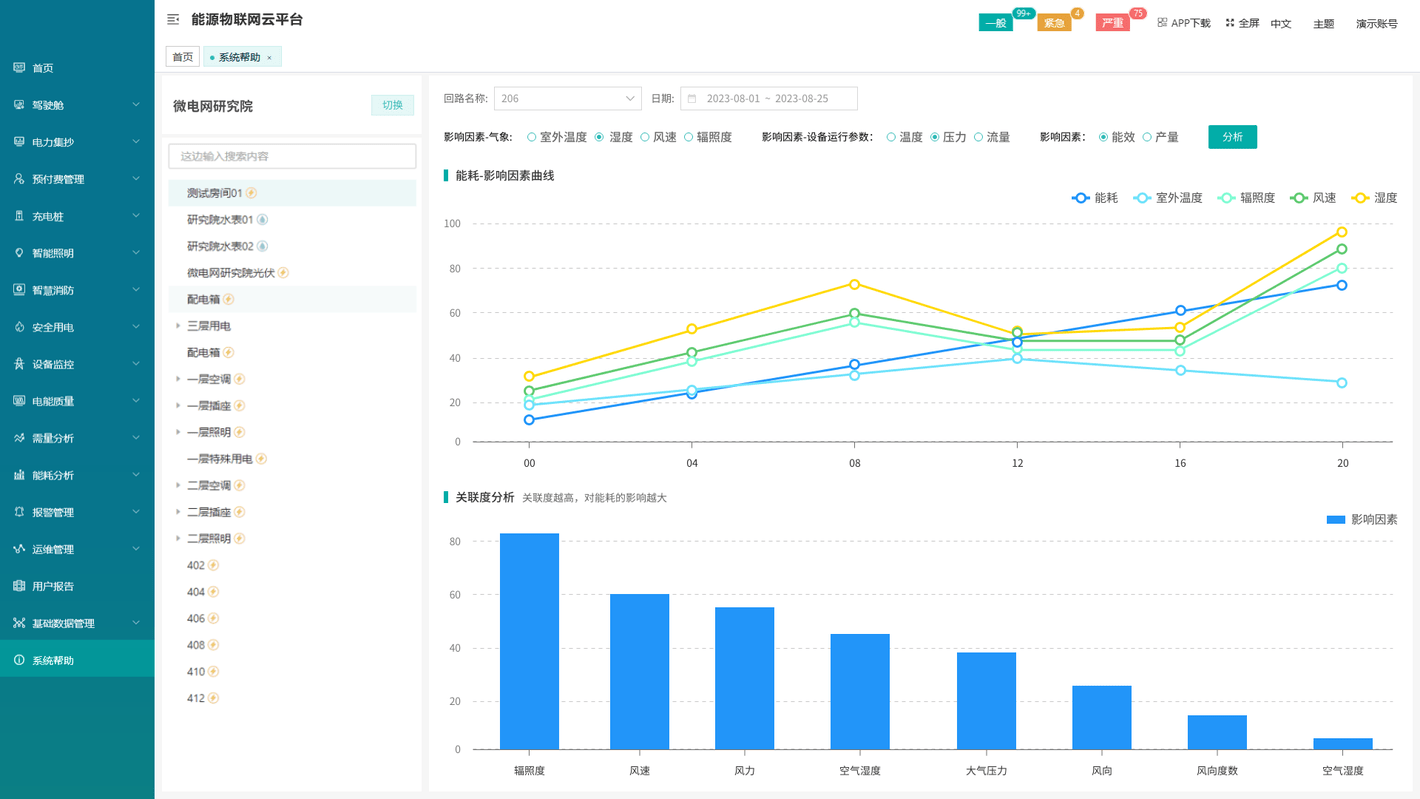Click the 预付费管理 user icon
Image resolution: width=1420 pixels, height=799 pixels.
(x=19, y=179)
